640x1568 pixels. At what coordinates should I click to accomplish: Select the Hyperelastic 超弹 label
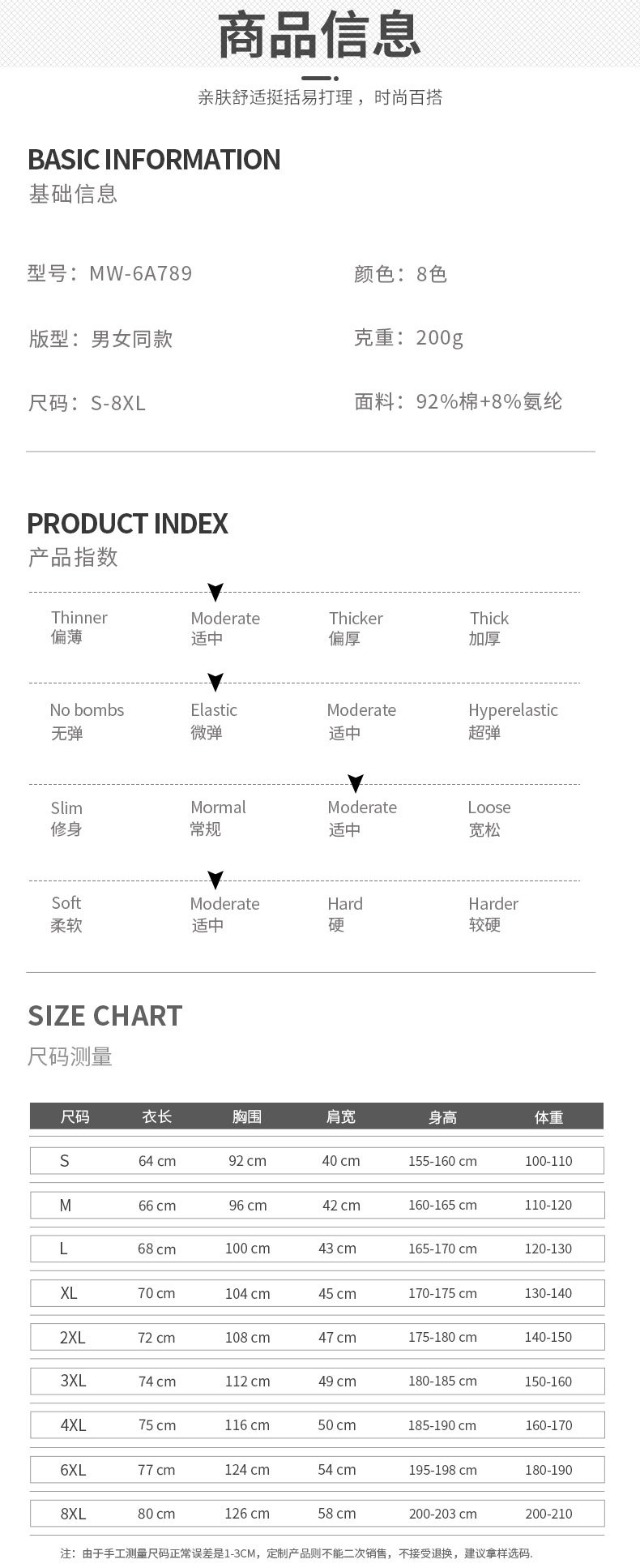click(512, 720)
